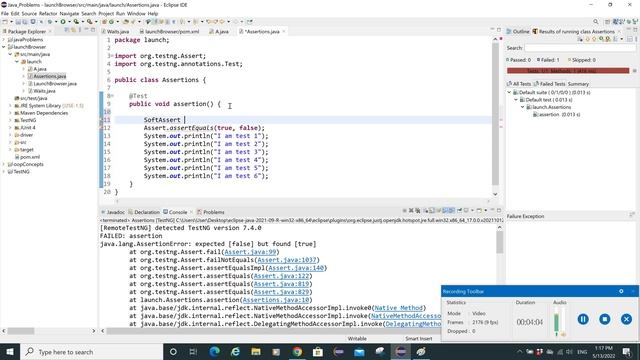Image resolution: width=640 pixels, height=360 pixels.
Task: Open the File menu
Action: click(5, 13)
